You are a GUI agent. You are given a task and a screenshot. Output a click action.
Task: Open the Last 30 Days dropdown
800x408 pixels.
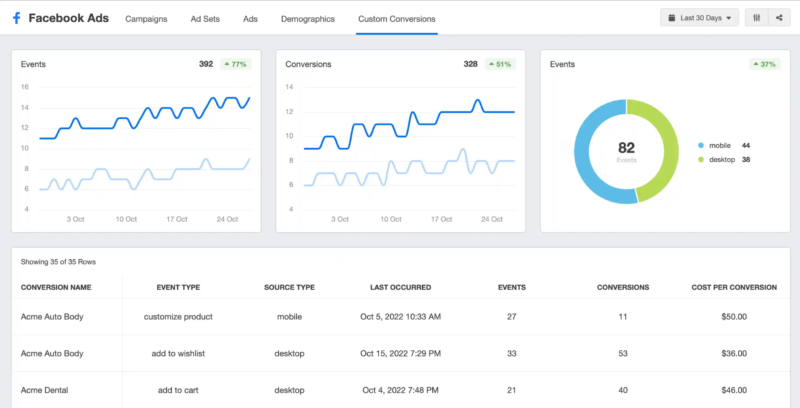pyautogui.click(x=699, y=18)
